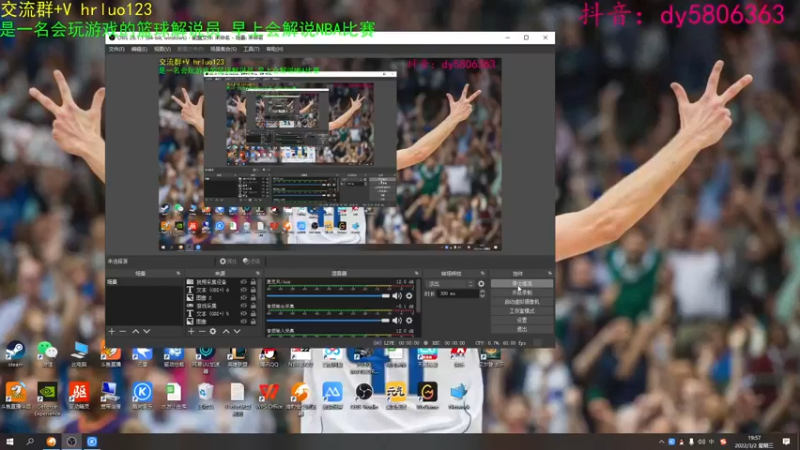Screen dimensions: 800x450
Task: Open the 文件(F) menu in OBS
Action: (116, 49)
